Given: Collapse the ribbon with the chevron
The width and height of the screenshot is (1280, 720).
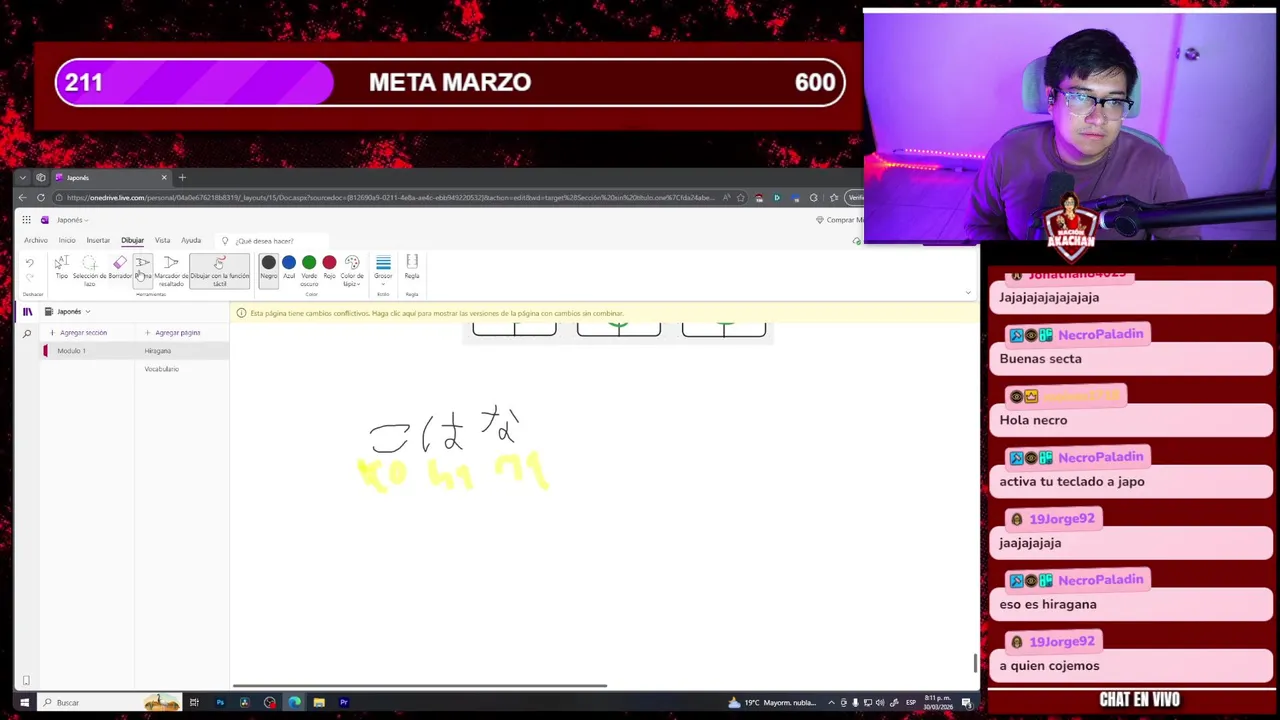Looking at the screenshot, I should click(x=967, y=293).
